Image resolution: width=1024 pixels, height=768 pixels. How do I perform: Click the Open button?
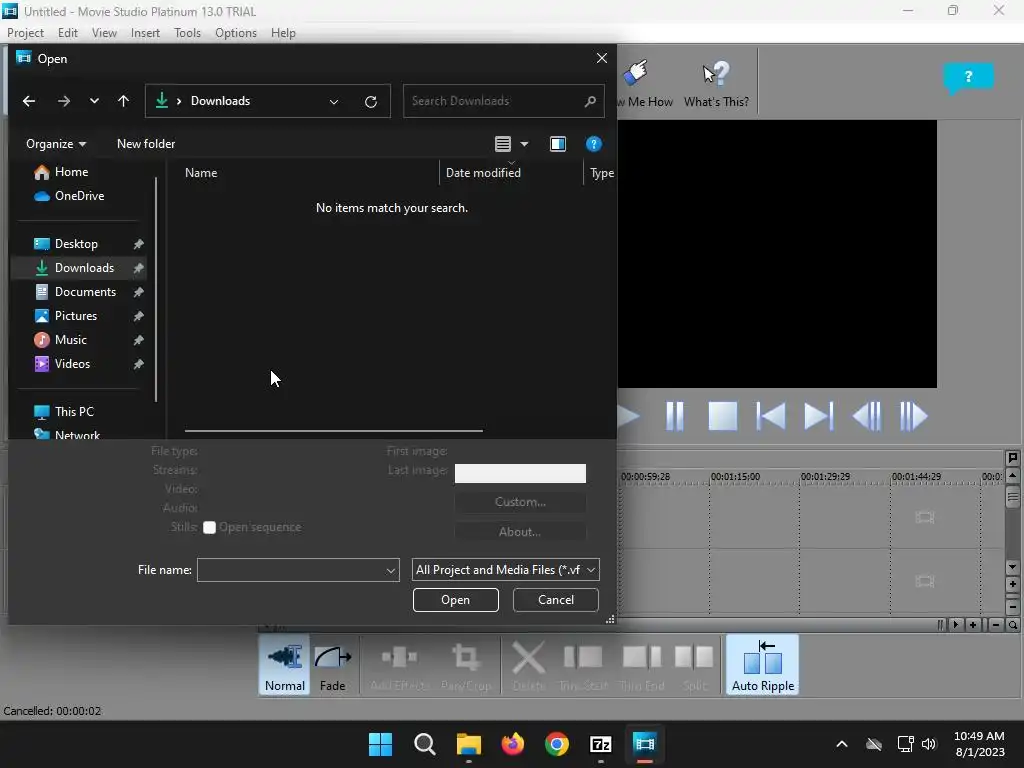point(455,600)
